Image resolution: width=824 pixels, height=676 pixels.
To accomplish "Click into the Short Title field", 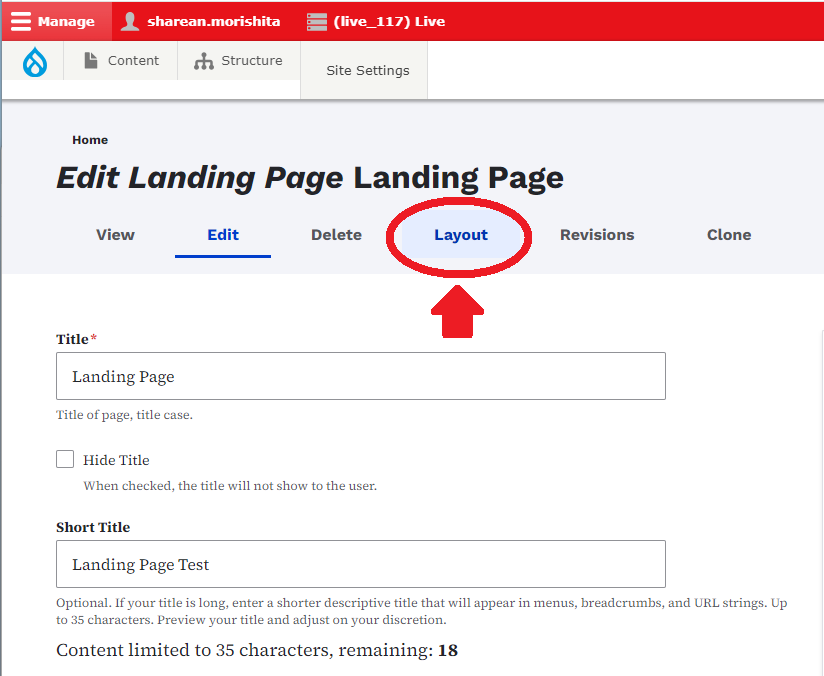I will pyautogui.click(x=360, y=564).
